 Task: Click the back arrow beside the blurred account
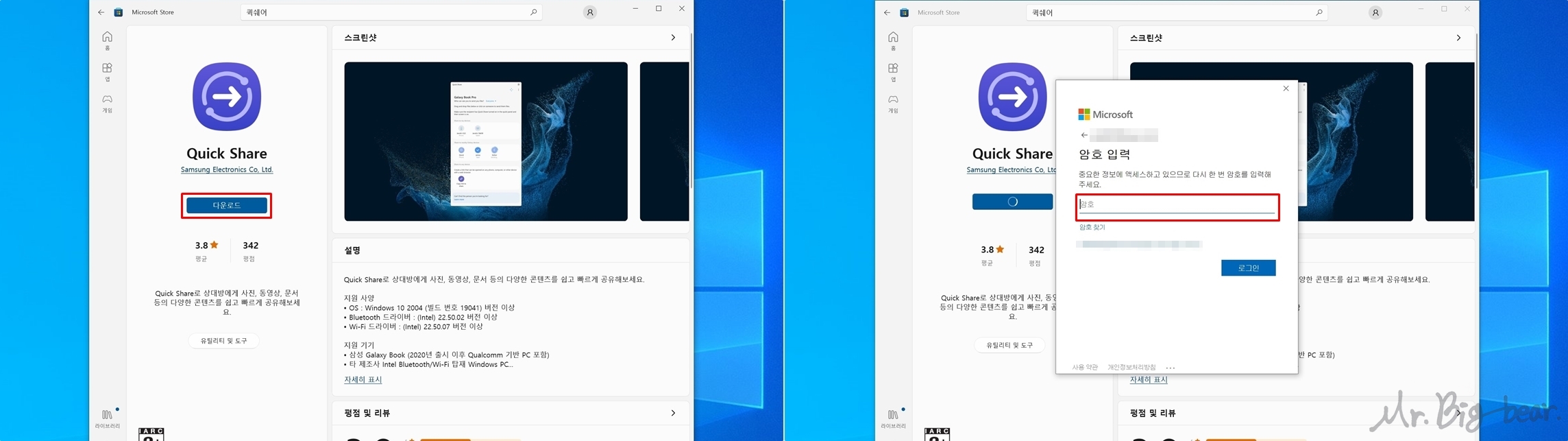[x=1083, y=135]
